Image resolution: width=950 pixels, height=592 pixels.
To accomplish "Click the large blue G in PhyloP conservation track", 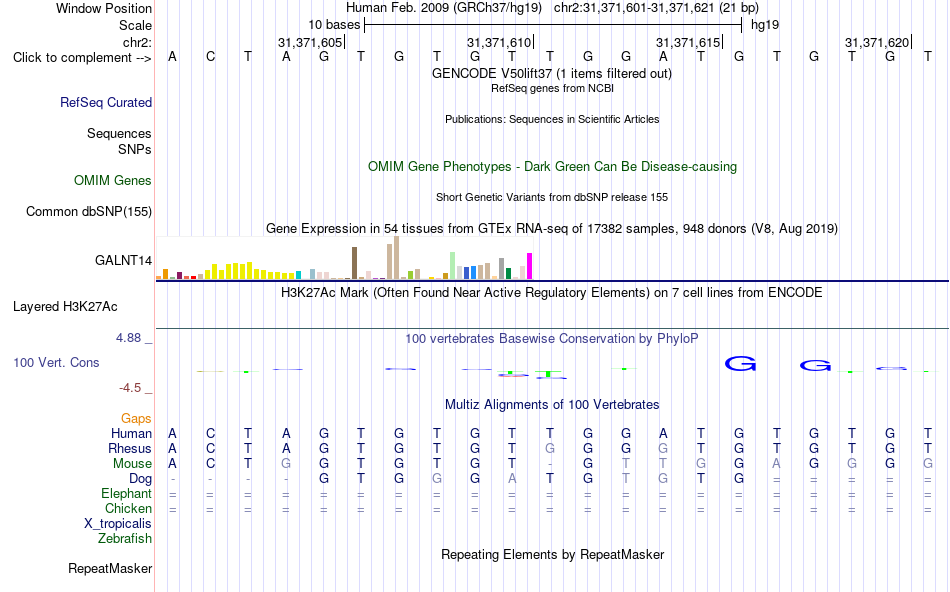I will tap(740, 364).
